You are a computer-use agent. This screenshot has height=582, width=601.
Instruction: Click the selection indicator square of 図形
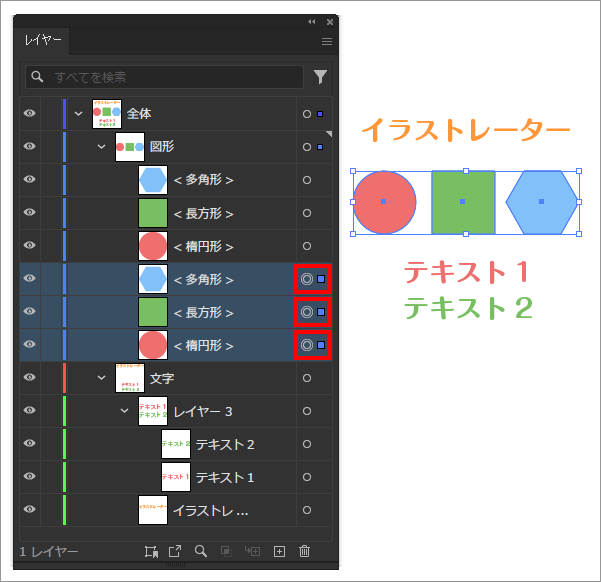[x=320, y=147]
